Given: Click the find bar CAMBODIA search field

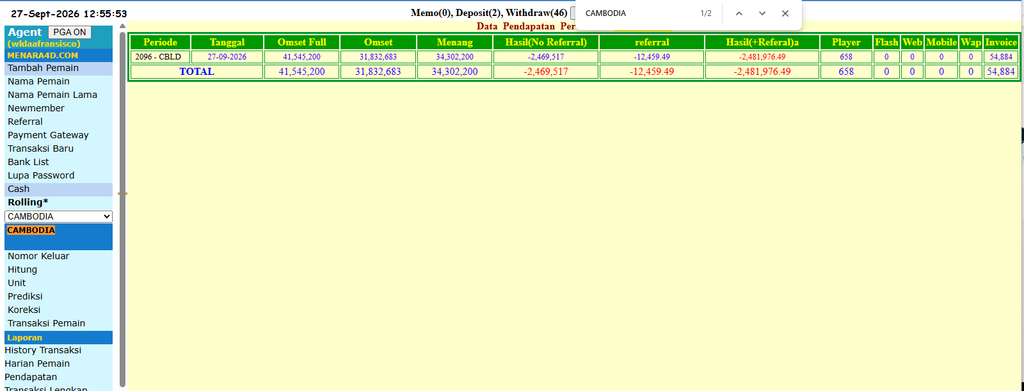Looking at the screenshot, I should (x=637, y=13).
